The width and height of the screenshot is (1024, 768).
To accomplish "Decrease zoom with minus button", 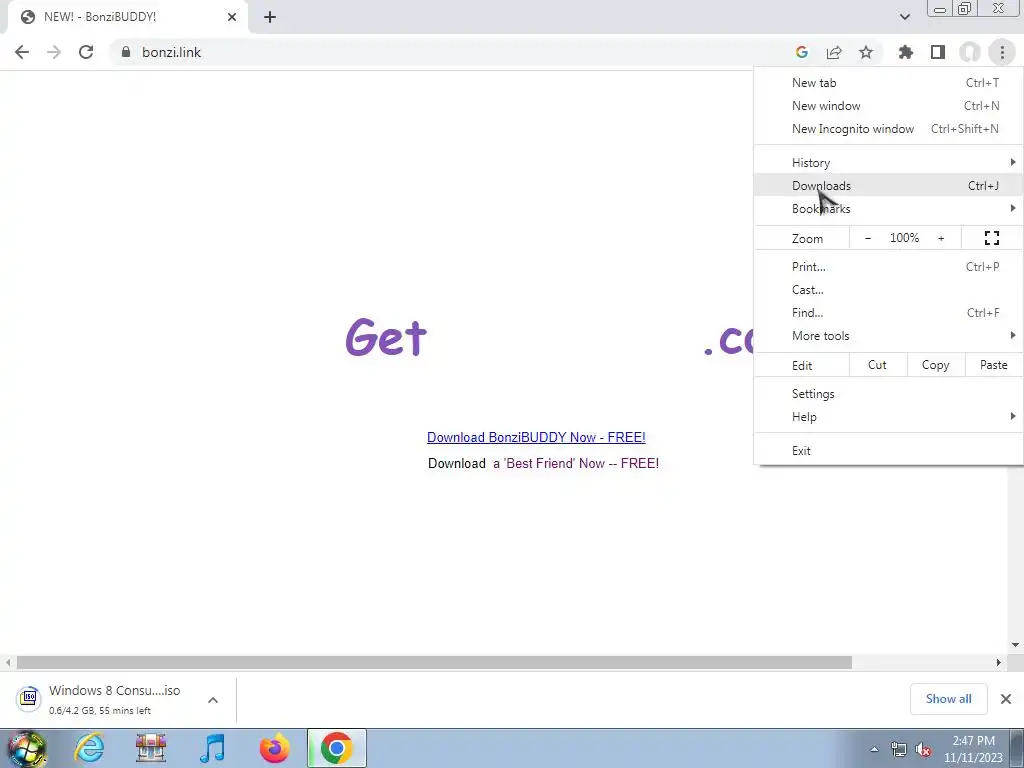I will point(867,238).
